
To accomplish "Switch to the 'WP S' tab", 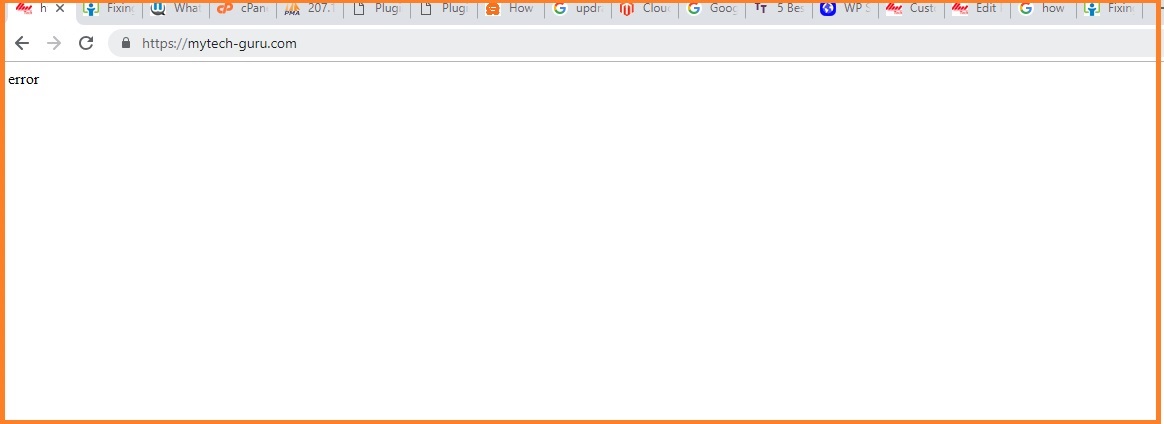I will 845,9.
